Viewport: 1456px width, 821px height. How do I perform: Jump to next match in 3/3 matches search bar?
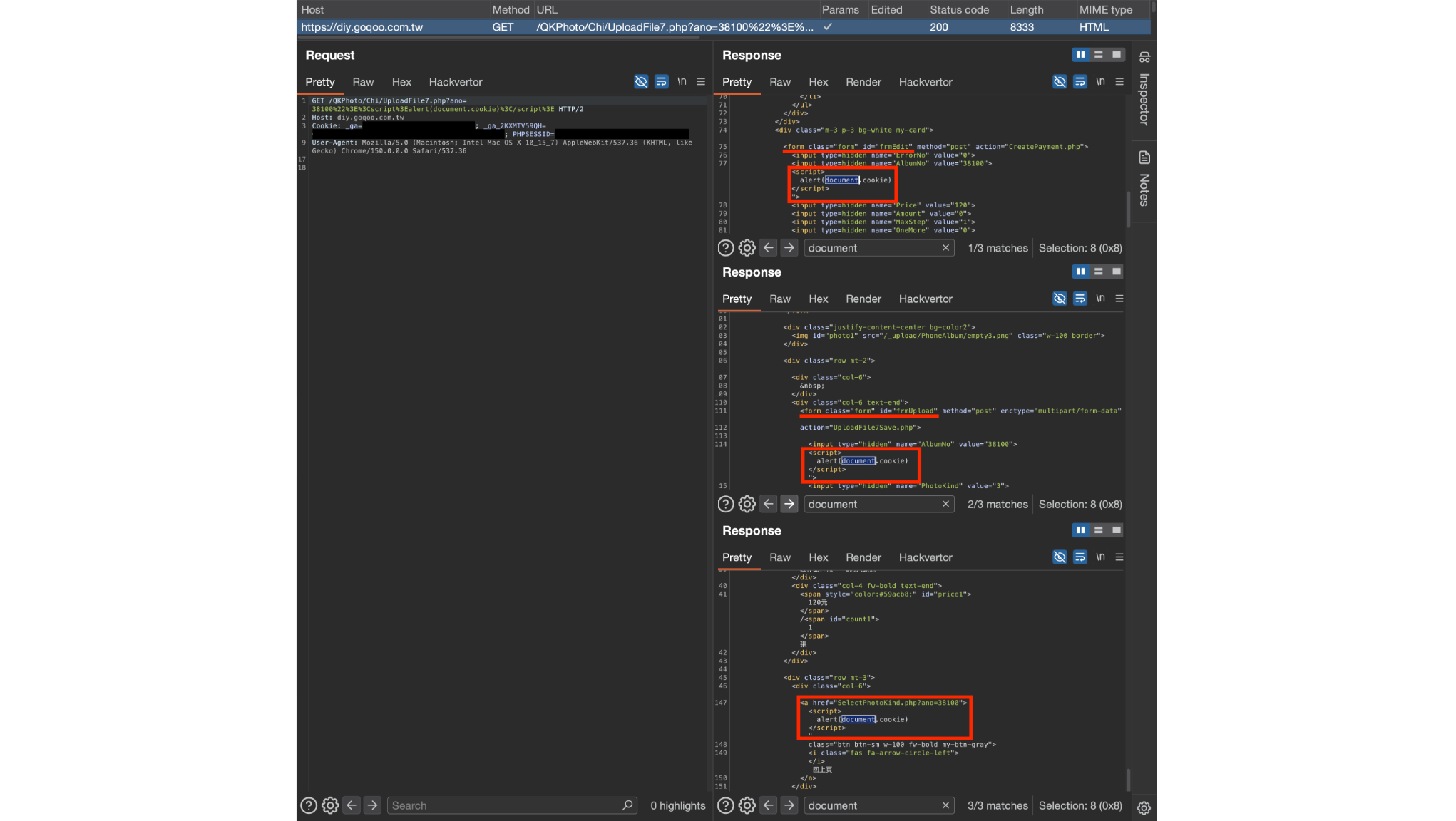tap(789, 805)
